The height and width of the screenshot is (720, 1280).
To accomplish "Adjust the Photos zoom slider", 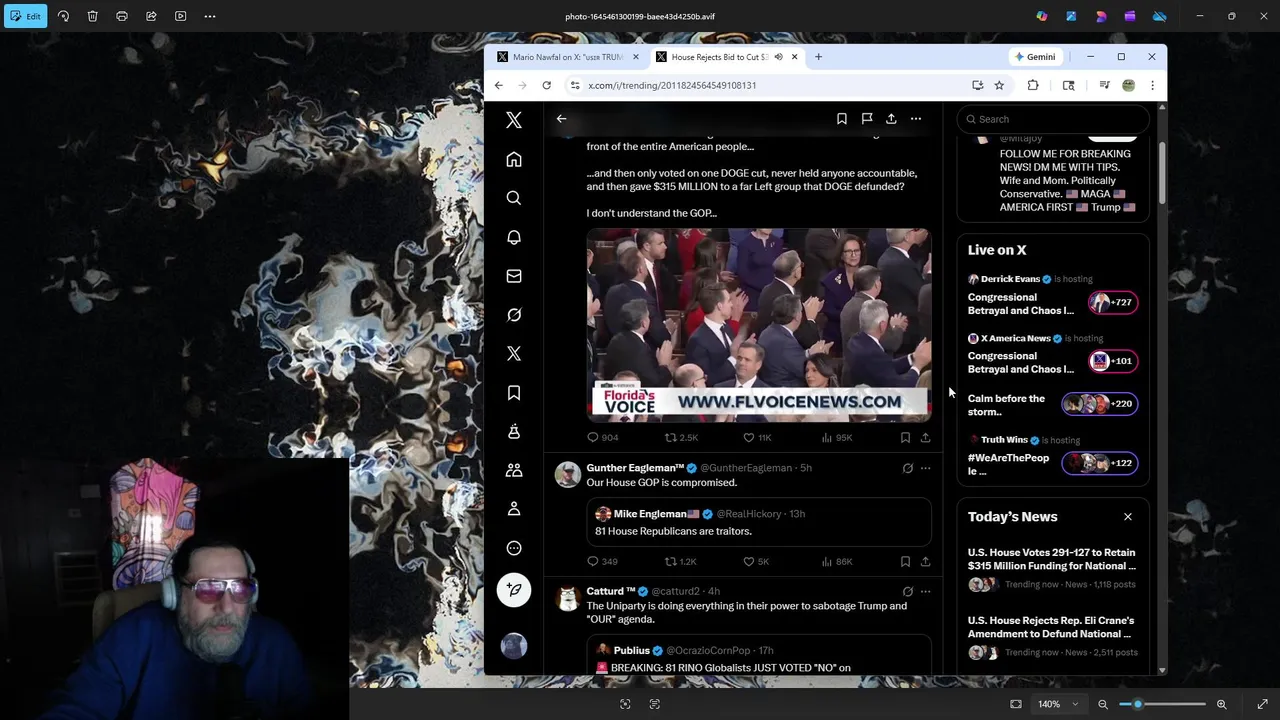I will (x=1163, y=704).
